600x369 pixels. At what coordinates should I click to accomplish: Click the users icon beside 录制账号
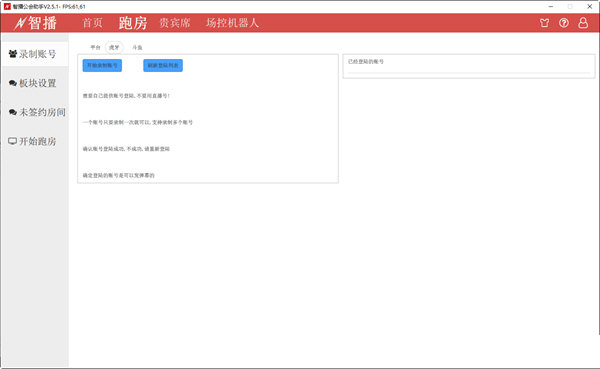pyautogui.click(x=13, y=54)
